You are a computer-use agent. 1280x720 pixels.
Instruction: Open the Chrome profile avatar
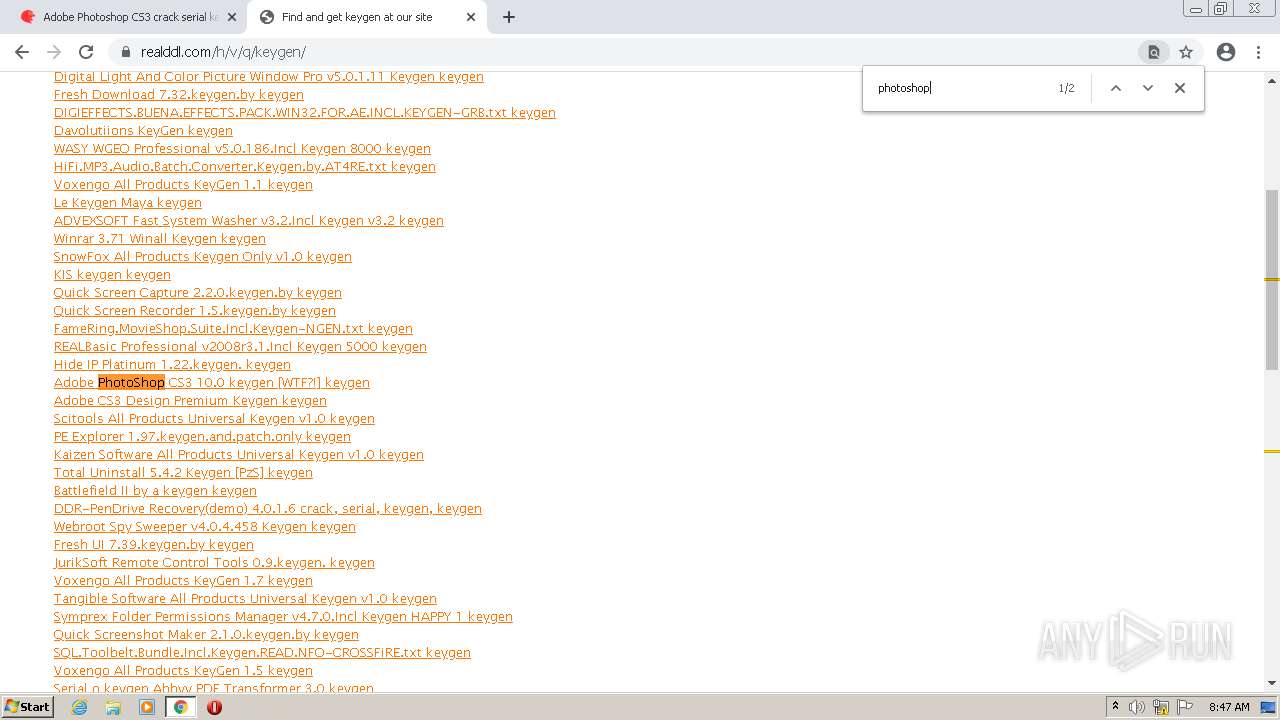click(x=1226, y=52)
